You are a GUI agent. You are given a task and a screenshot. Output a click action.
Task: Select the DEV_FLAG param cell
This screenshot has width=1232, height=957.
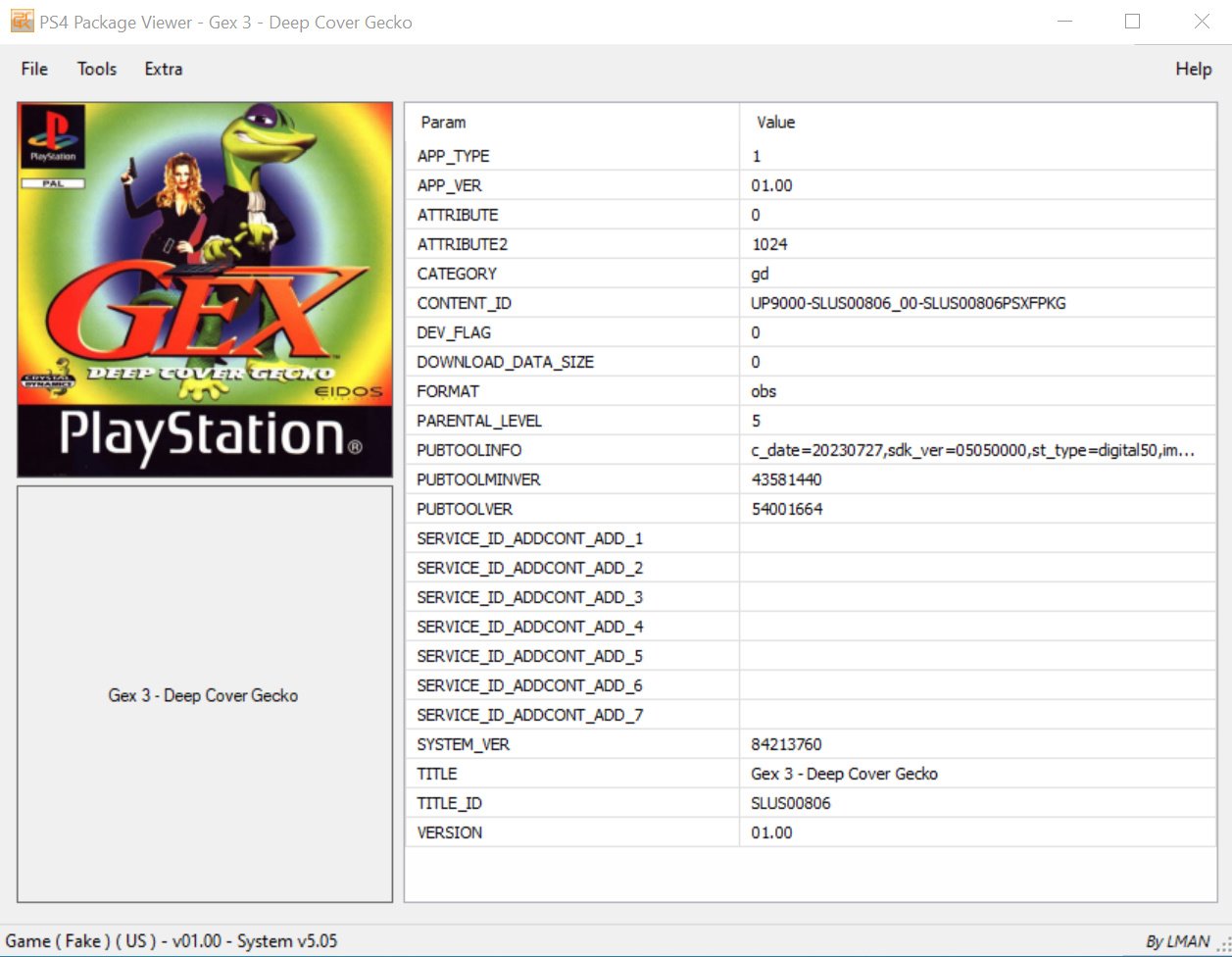pos(572,332)
